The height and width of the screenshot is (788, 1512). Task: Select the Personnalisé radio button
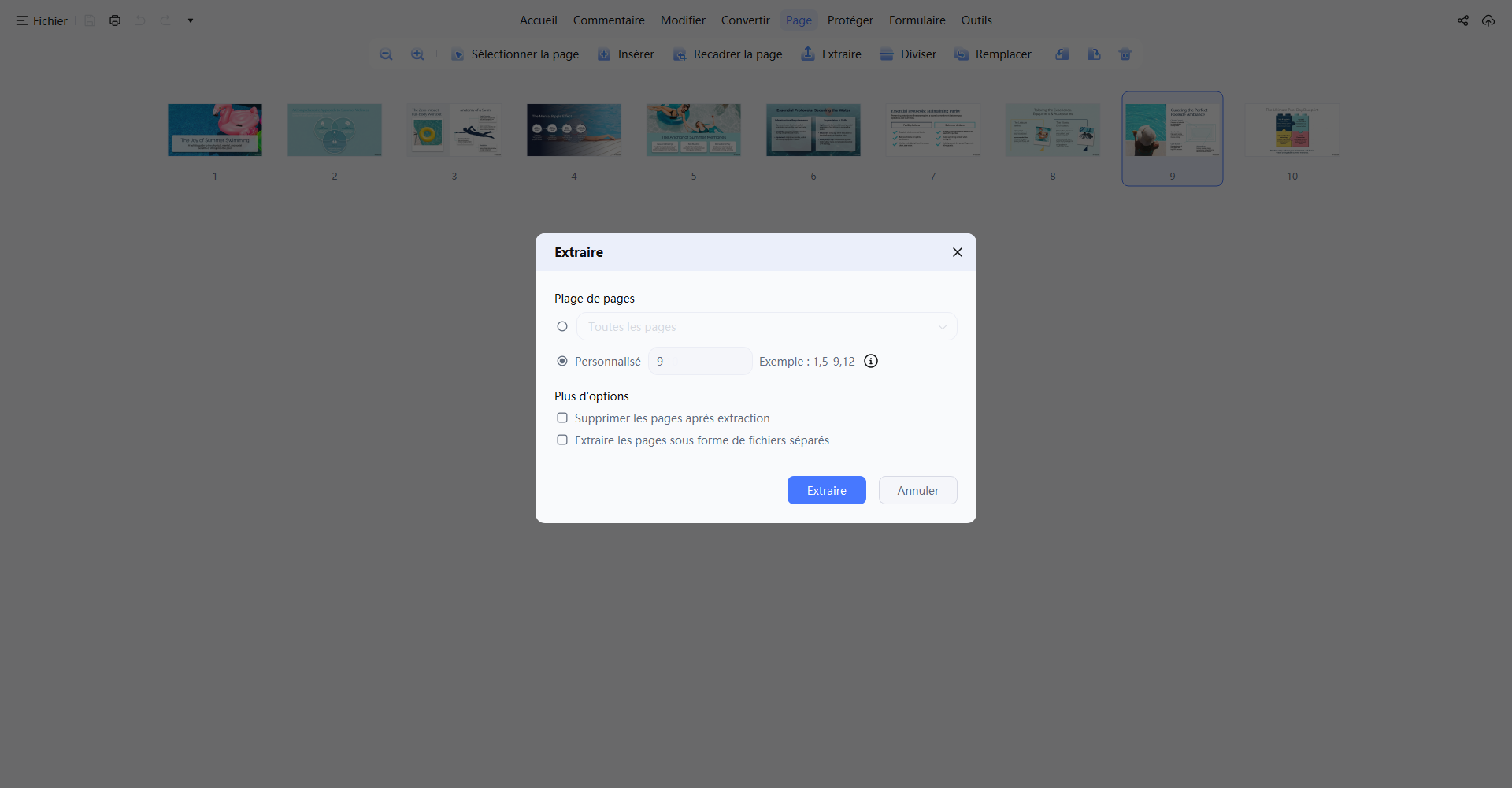click(x=562, y=361)
